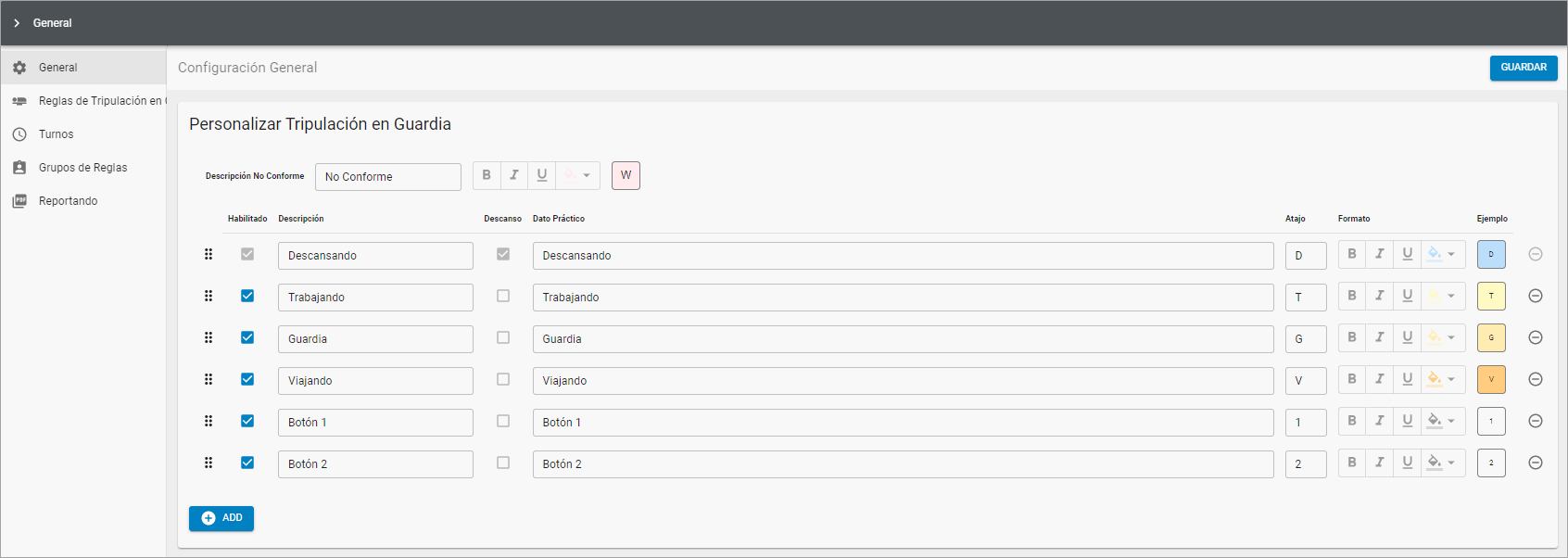The height and width of the screenshot is (558, 1568).
Task: Remove the Guardia row with minus icon
Action: tap(1536, 337)
